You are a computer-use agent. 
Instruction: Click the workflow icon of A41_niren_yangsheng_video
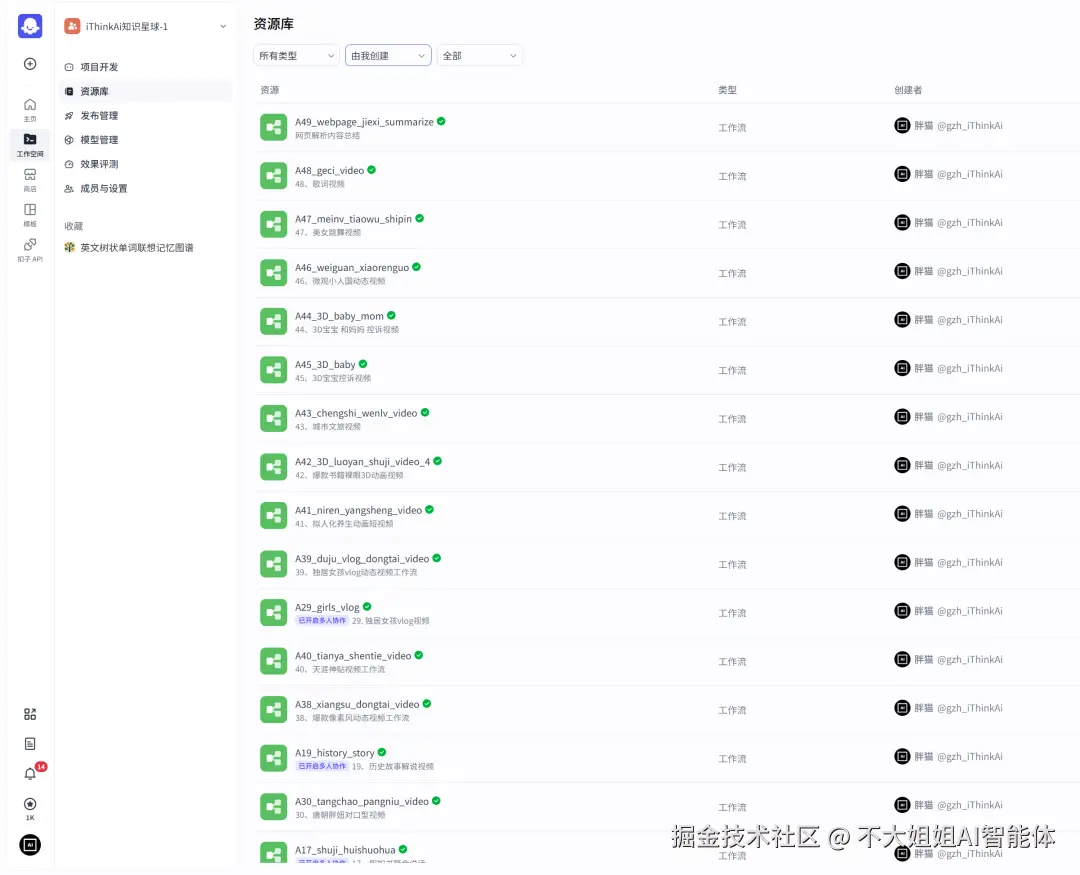pos(273,515)
